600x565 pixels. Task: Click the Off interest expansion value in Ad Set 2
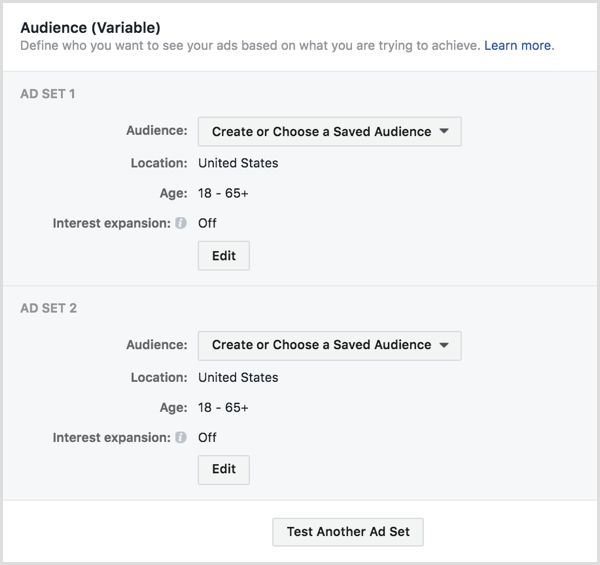pyautogui.click(x=207, y=437)
